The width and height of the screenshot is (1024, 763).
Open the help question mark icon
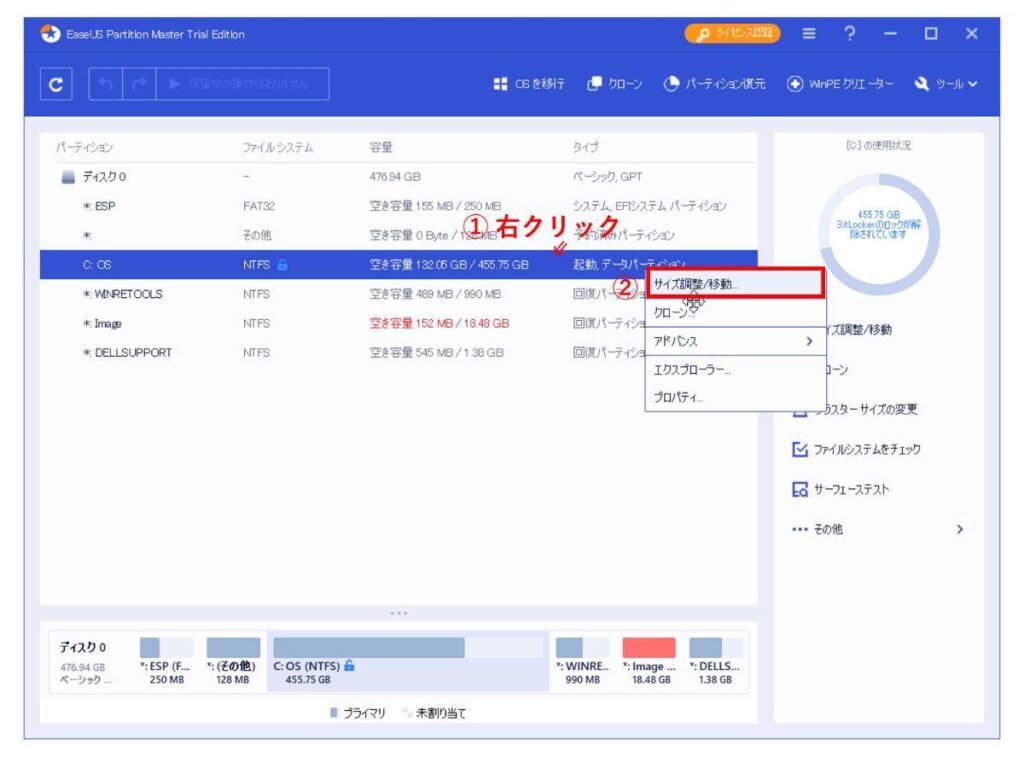pyautogui.click(x=849, y=33)
